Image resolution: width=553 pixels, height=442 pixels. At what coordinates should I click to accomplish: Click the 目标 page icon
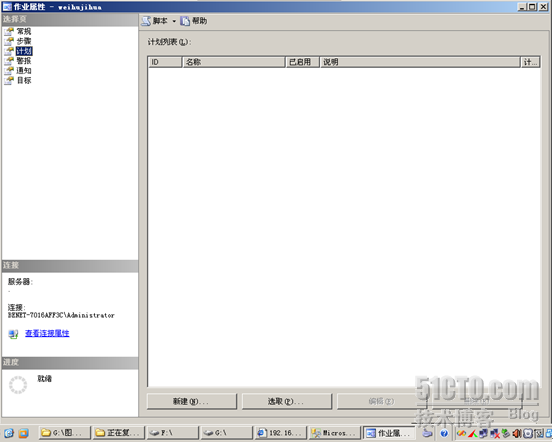click(x=9, y=81)
